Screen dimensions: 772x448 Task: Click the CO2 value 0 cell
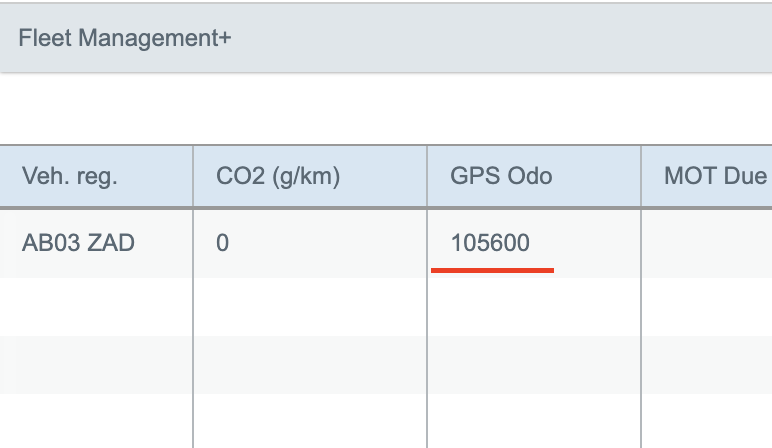(223, 242)
